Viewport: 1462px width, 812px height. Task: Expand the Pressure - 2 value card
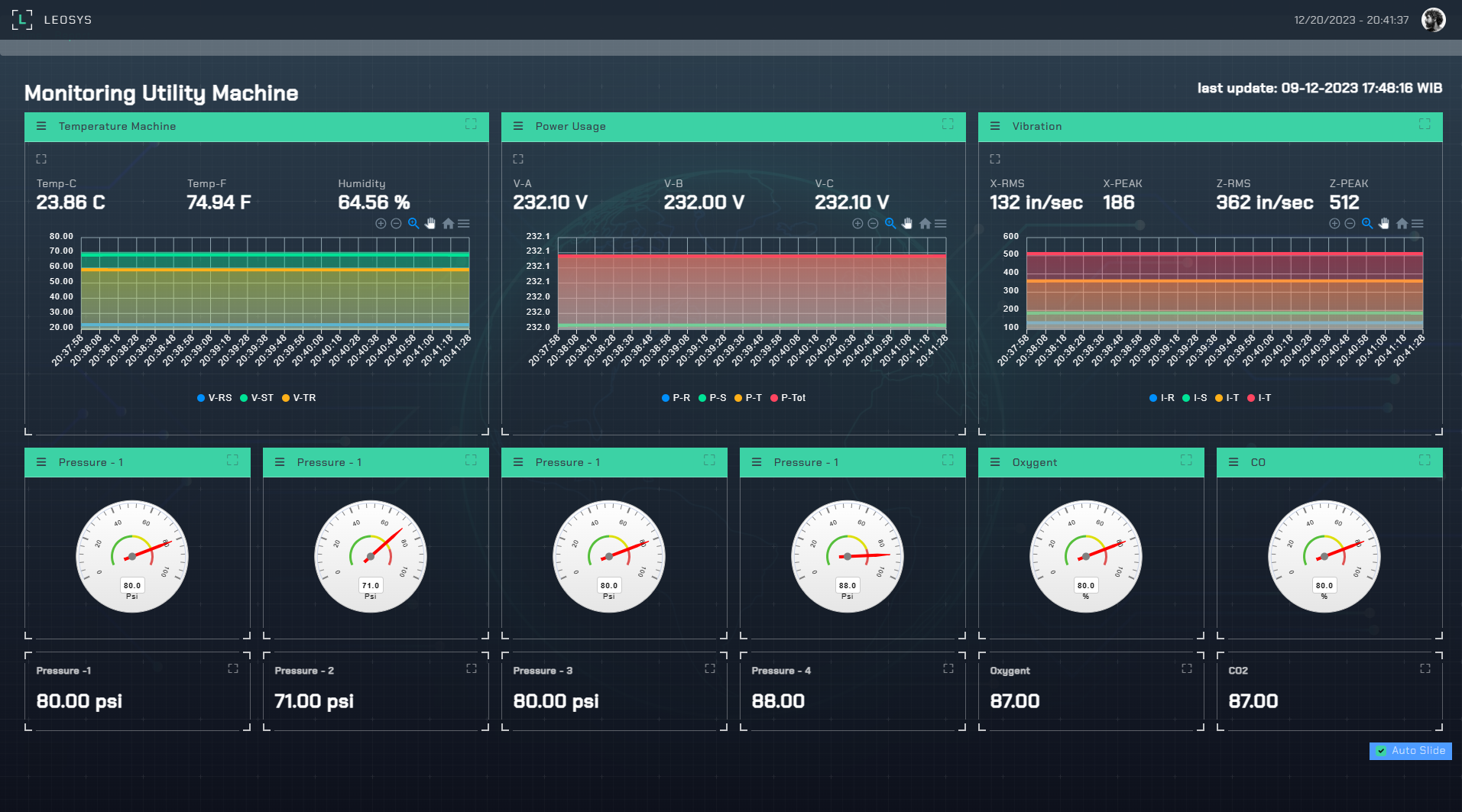tap(472, 668)
